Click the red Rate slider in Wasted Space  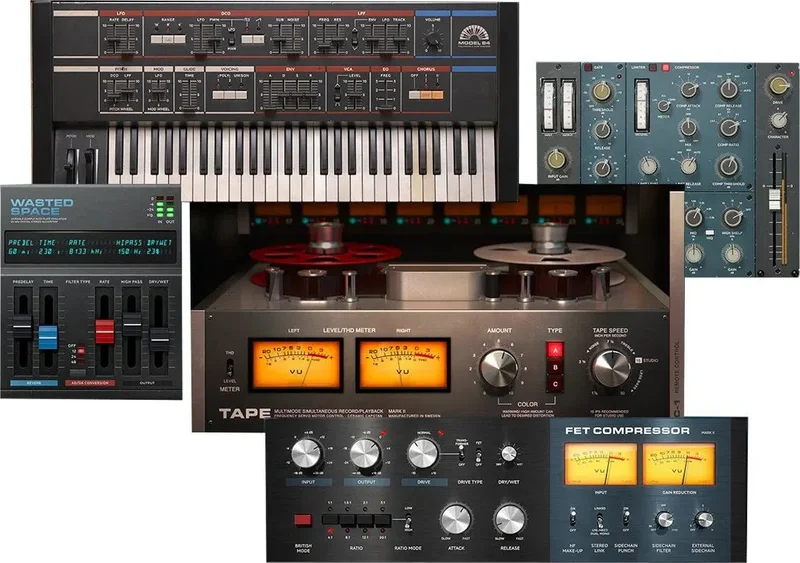[105, 332]
